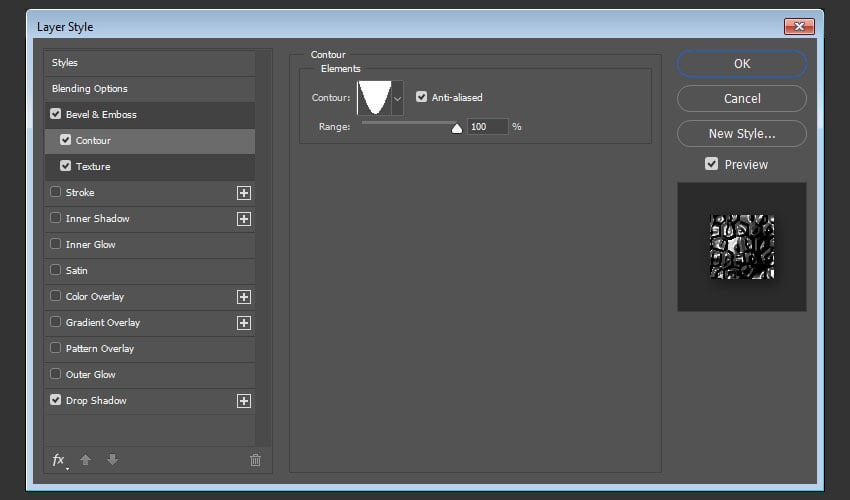Disable the Drop Shadow checkbox

pyautogui.click(x=55, y=400)
